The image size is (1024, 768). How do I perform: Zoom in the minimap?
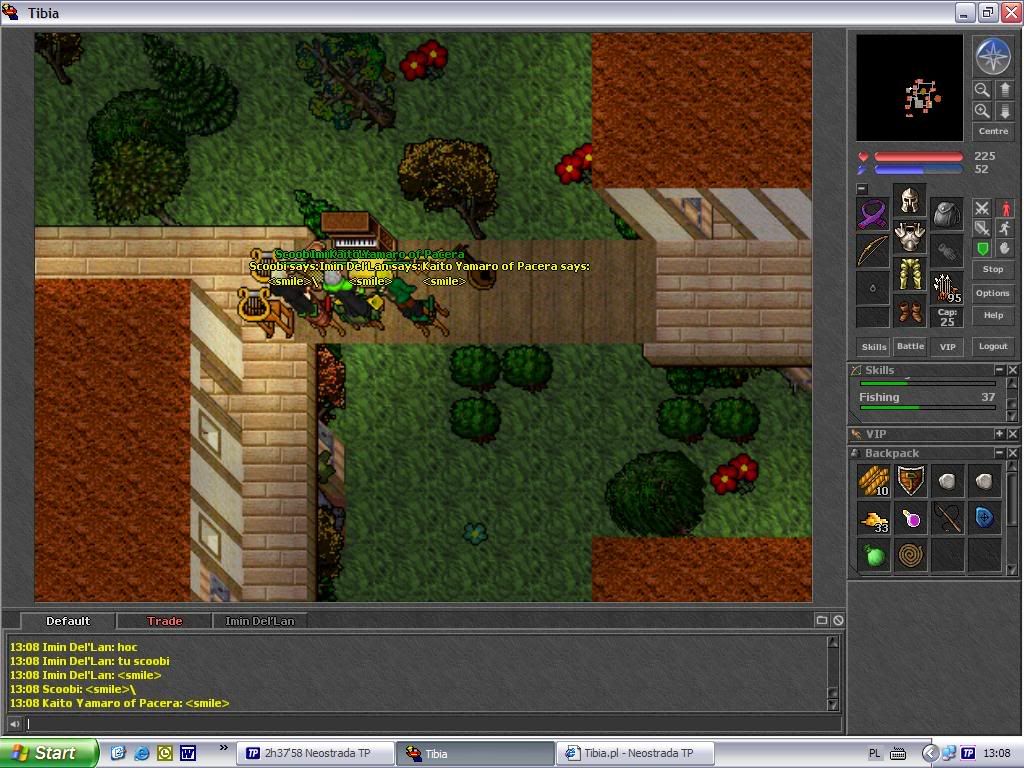click(982, 111)
